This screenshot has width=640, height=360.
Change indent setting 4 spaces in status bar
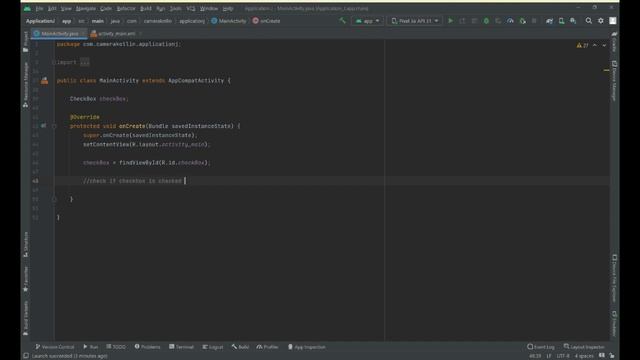click(584, 356)
